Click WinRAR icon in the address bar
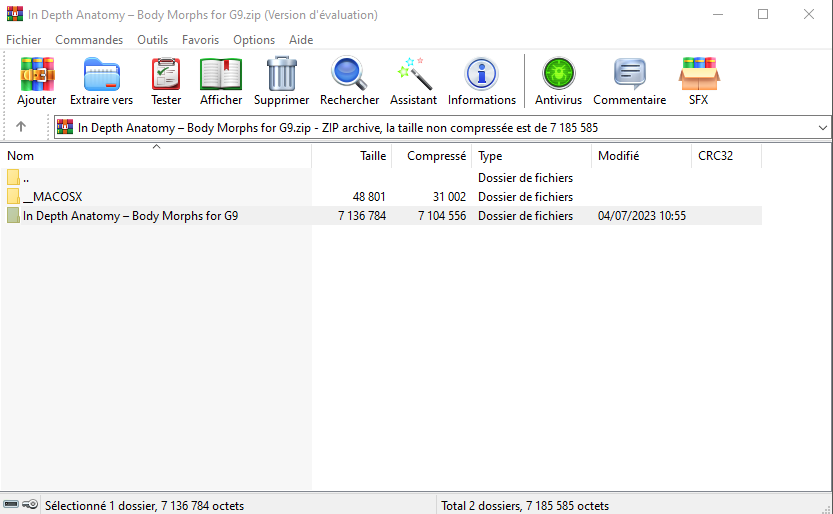This screenshot has height=514, width=833. coord(65,127)
